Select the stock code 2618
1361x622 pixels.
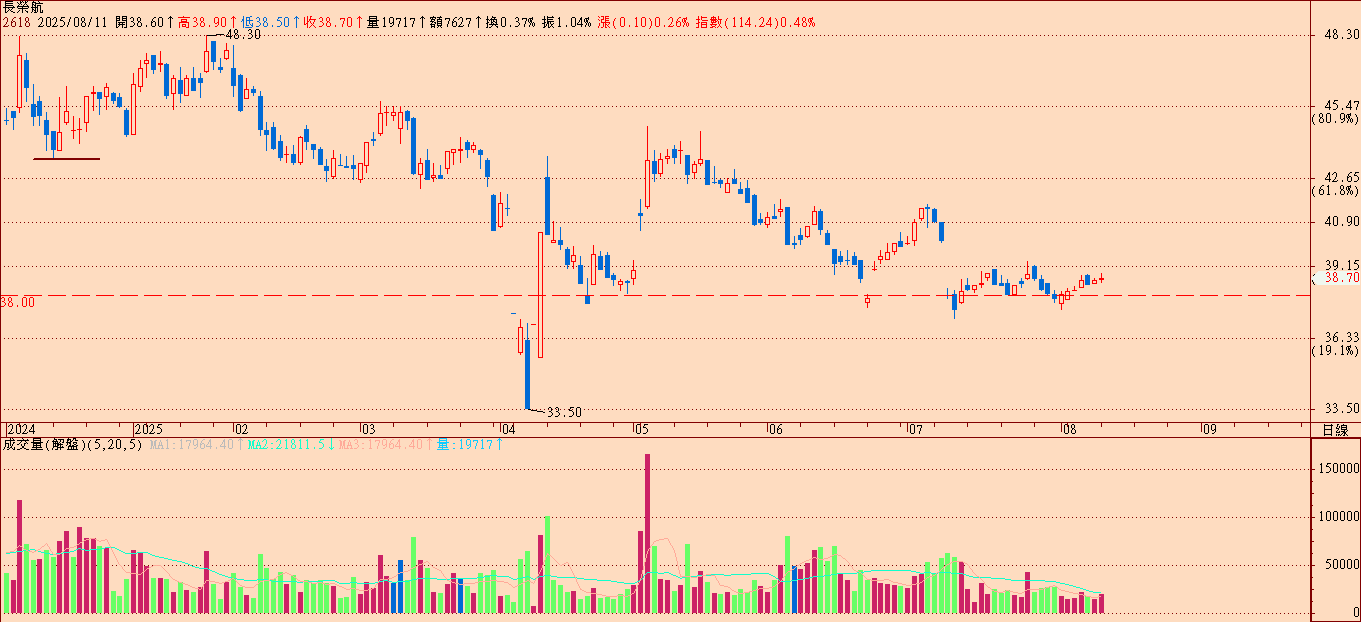click(x=16, y=21)
